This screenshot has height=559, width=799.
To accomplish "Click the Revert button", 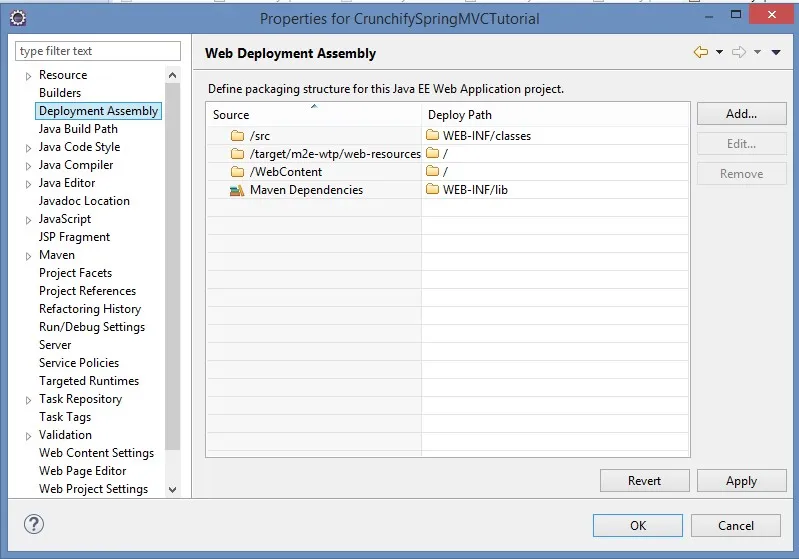I will coord(645,481).
